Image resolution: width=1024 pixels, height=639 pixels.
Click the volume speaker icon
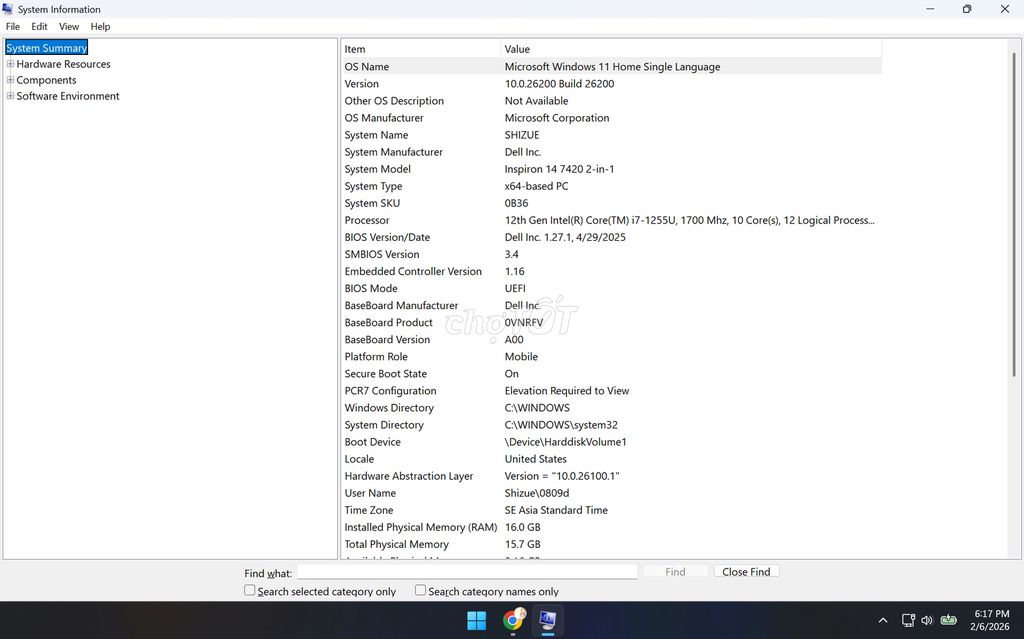pos(927,621)
